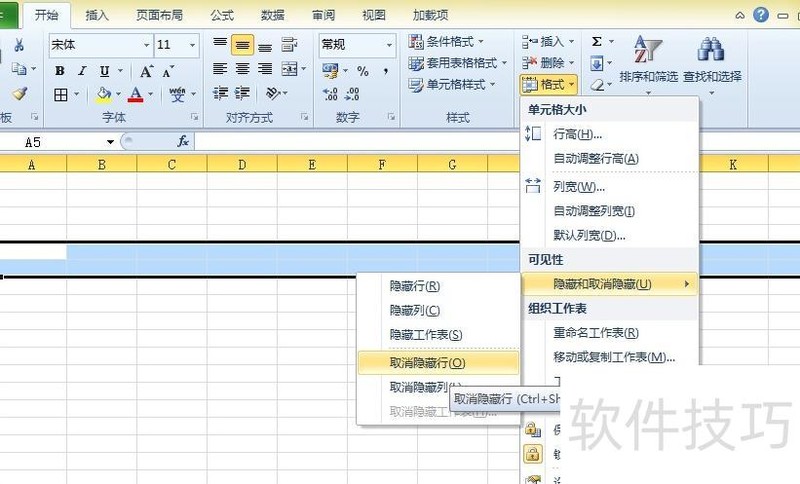The height and width of the screenshot is (484, 800).
Task: Switch to the 插入 ribbon tab
Action: (97, 15)
